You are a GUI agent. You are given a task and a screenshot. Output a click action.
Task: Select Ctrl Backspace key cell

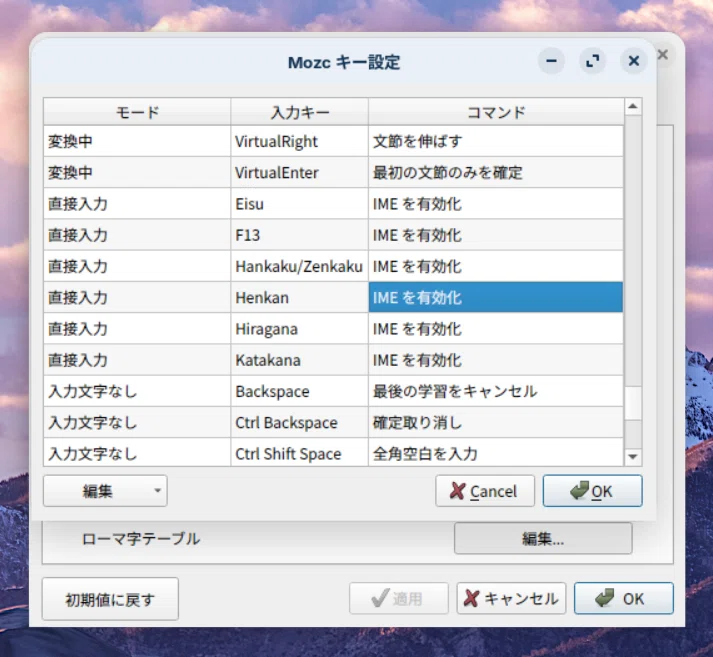tap(299, 422)
